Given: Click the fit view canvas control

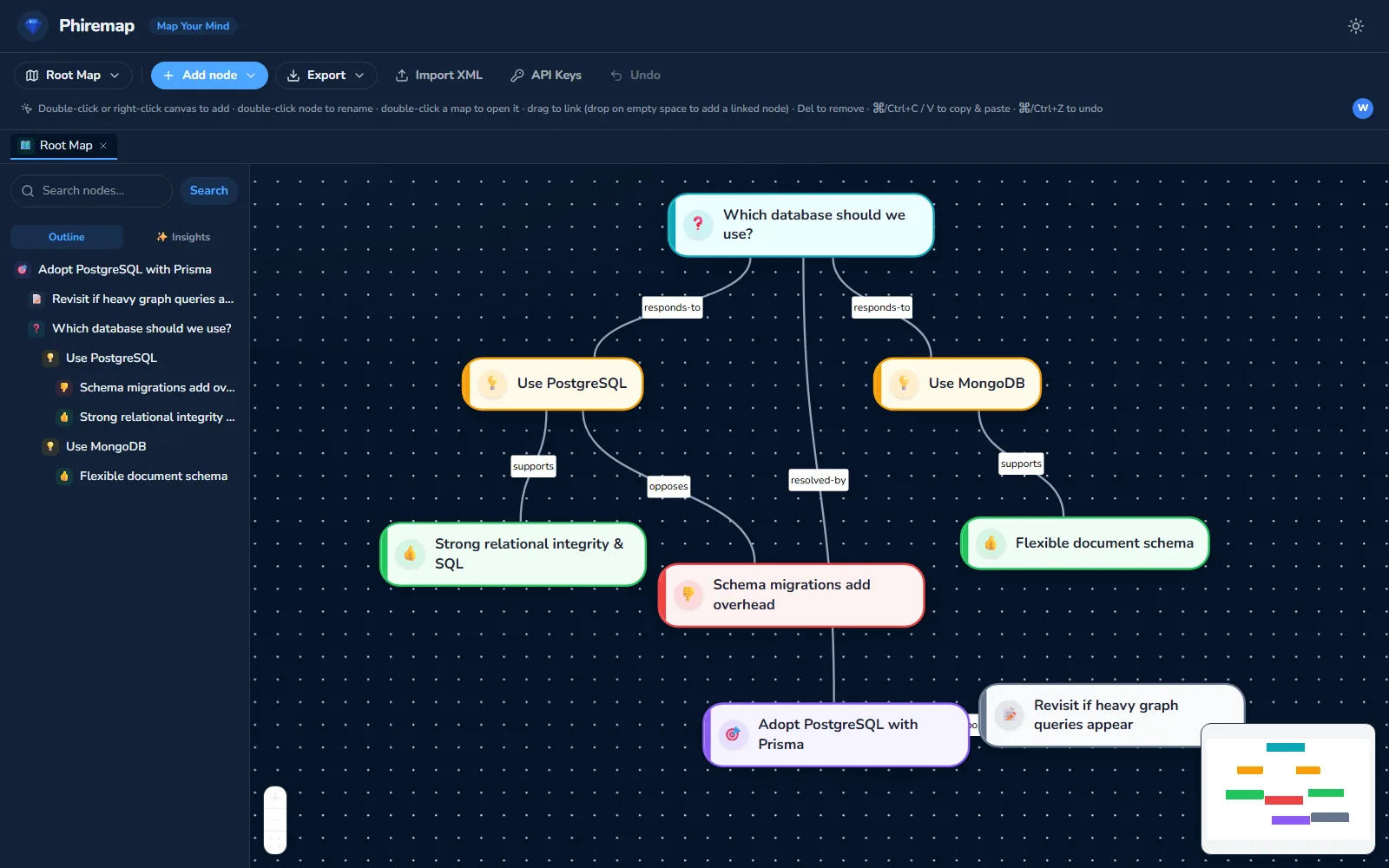Looking at the screenshot, I should [275, 842].
